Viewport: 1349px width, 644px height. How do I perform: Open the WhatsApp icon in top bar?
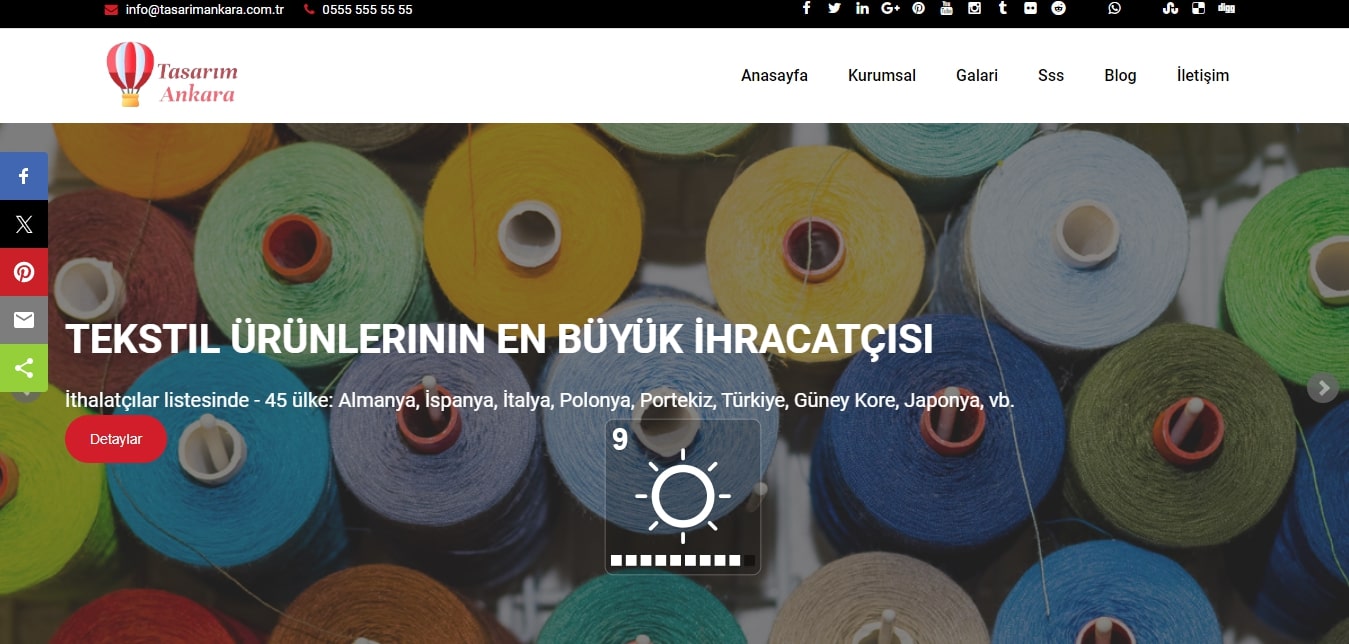(x=1114, y=9)
